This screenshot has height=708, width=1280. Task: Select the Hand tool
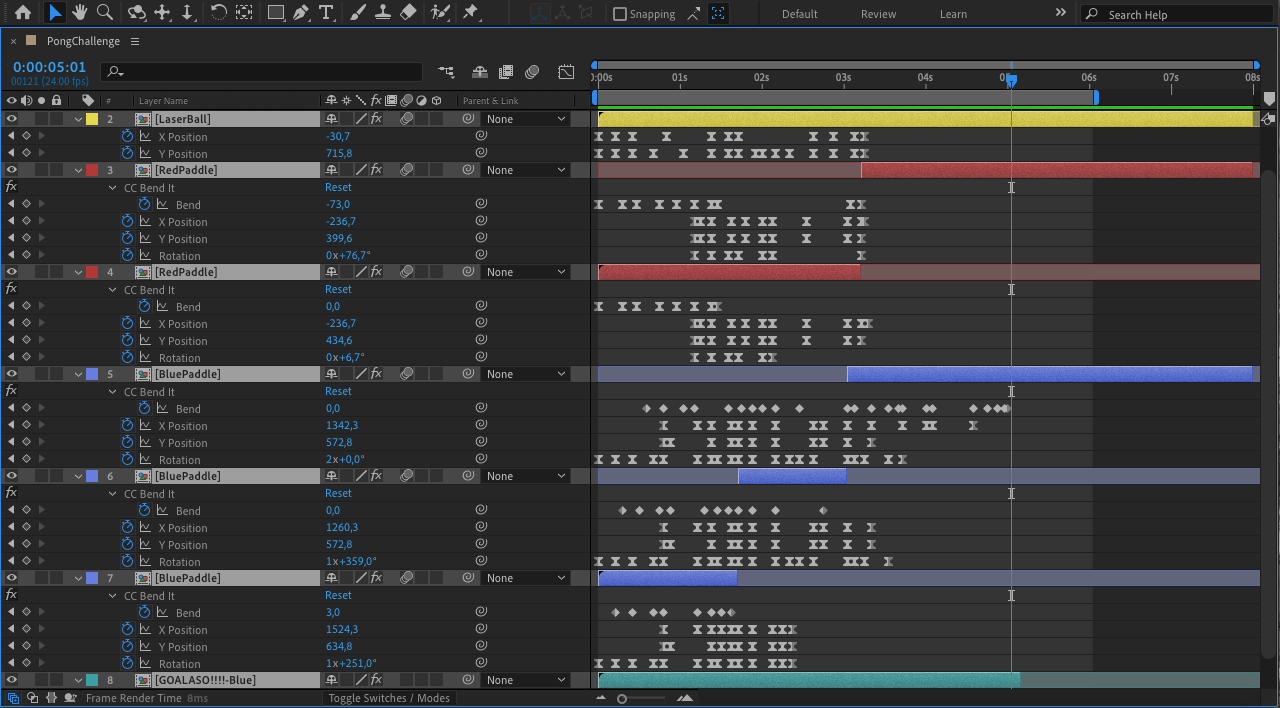pyautogui.click(x=80, y=13)
